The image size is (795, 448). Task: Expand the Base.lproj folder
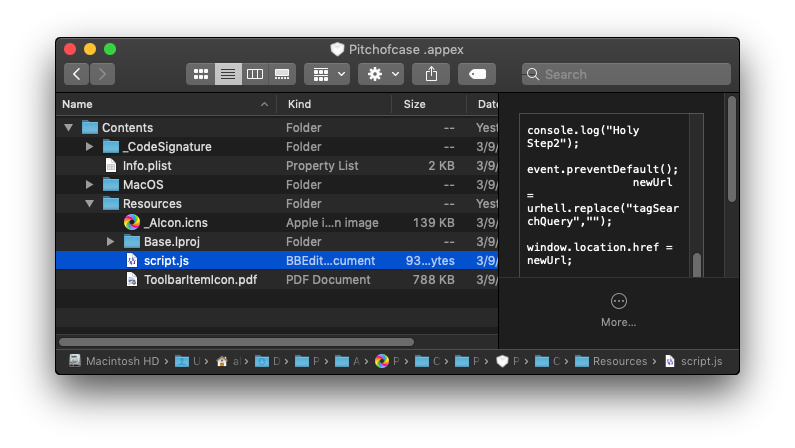(111, 242)
